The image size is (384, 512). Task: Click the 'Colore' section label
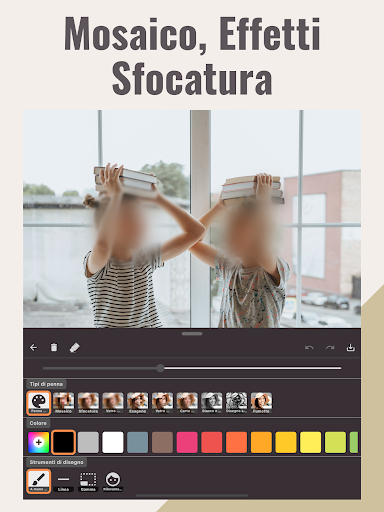pyautogui.click(x=38, y=423)
